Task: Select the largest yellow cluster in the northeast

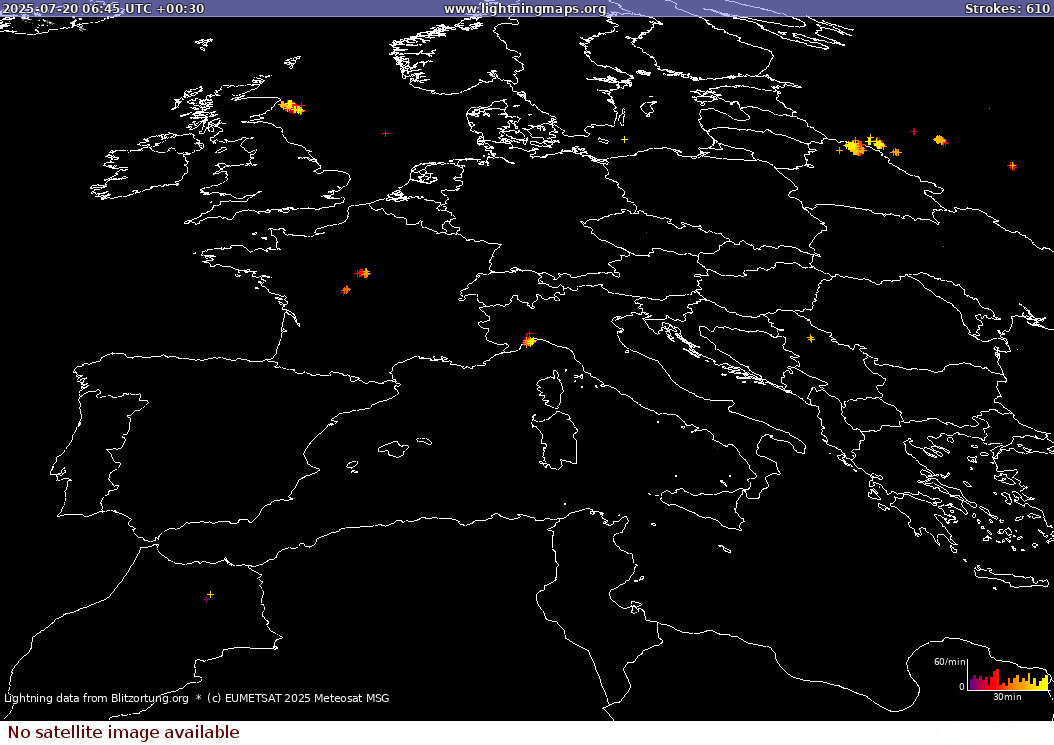Action: coord(855,148)
